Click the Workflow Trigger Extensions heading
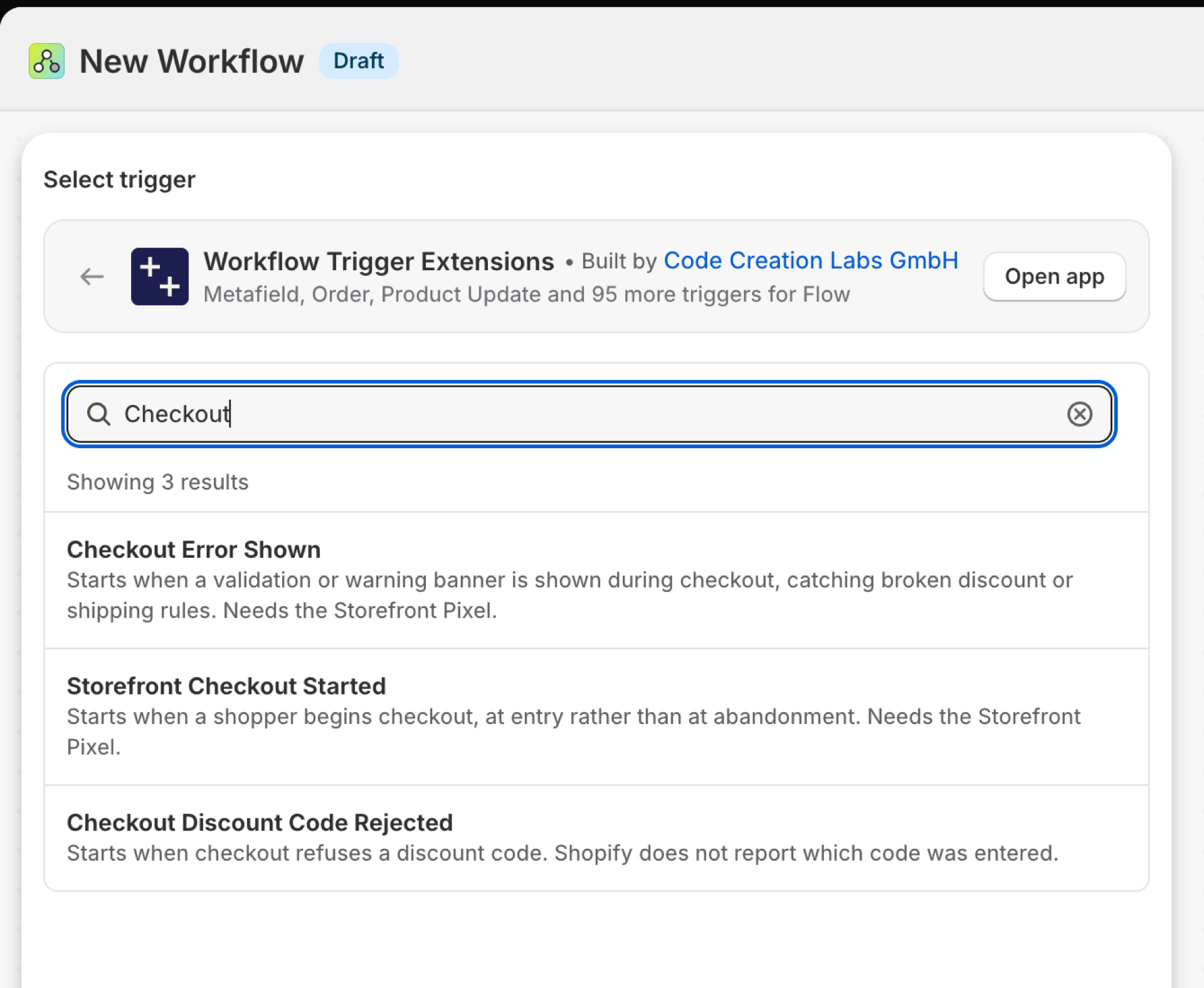This screenshot has width=1204, height=988. tap(379, 261)
